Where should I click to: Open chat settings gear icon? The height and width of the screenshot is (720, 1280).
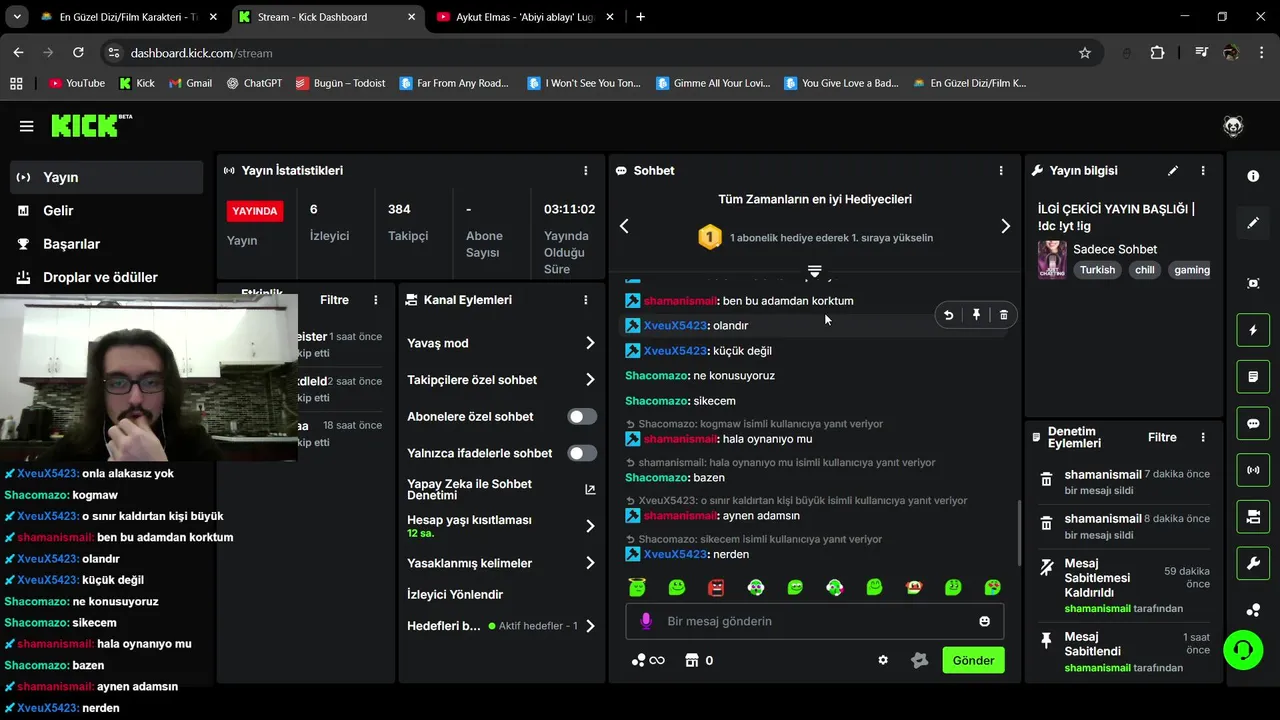883,660
